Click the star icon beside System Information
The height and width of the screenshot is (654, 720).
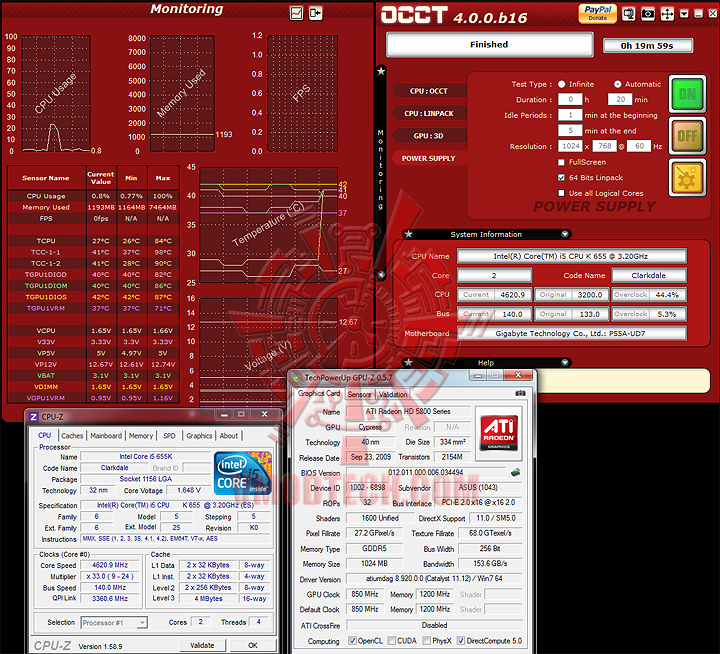[408, 234]
